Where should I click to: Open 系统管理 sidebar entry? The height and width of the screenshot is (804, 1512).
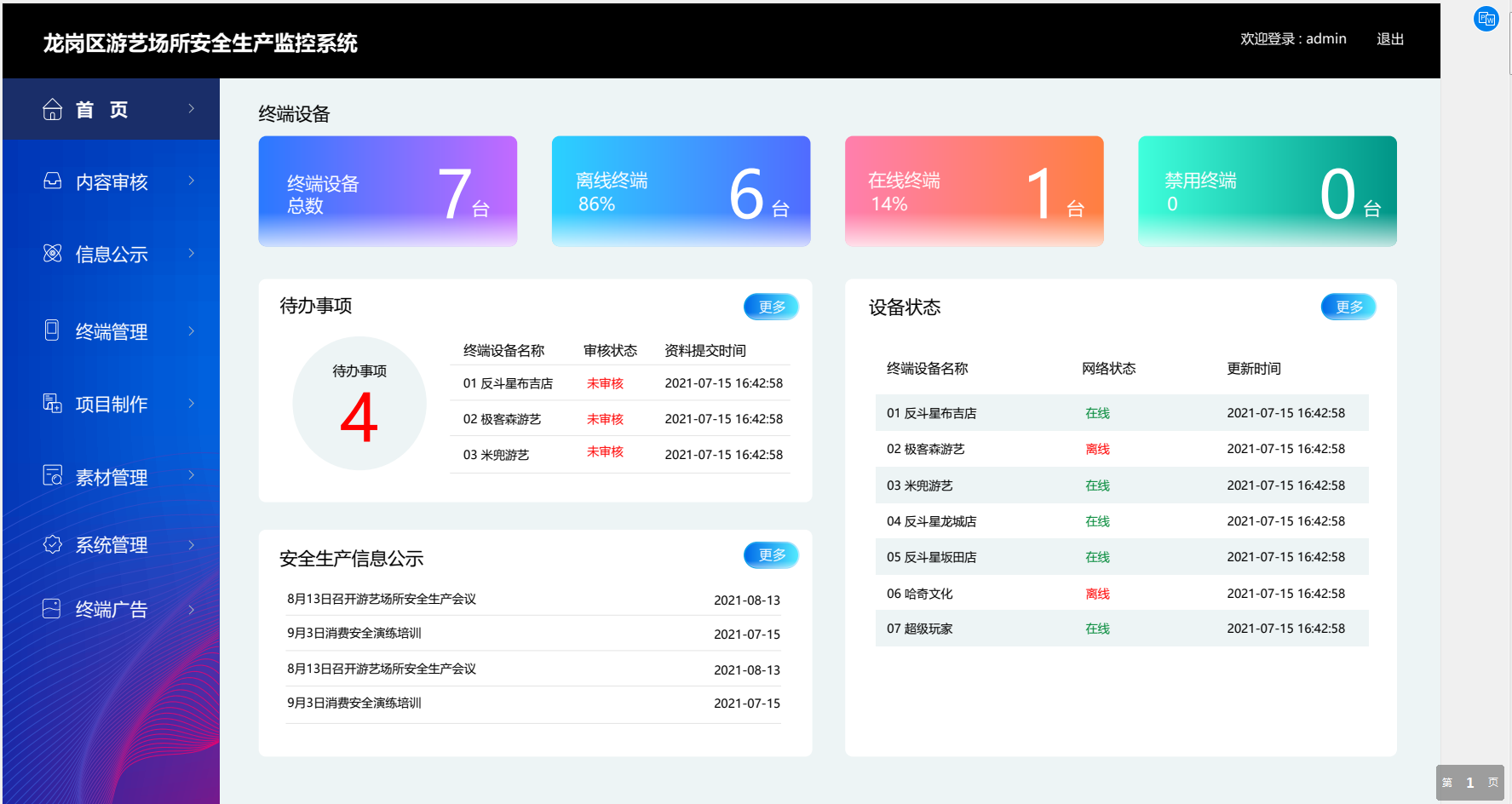(111, 544)
